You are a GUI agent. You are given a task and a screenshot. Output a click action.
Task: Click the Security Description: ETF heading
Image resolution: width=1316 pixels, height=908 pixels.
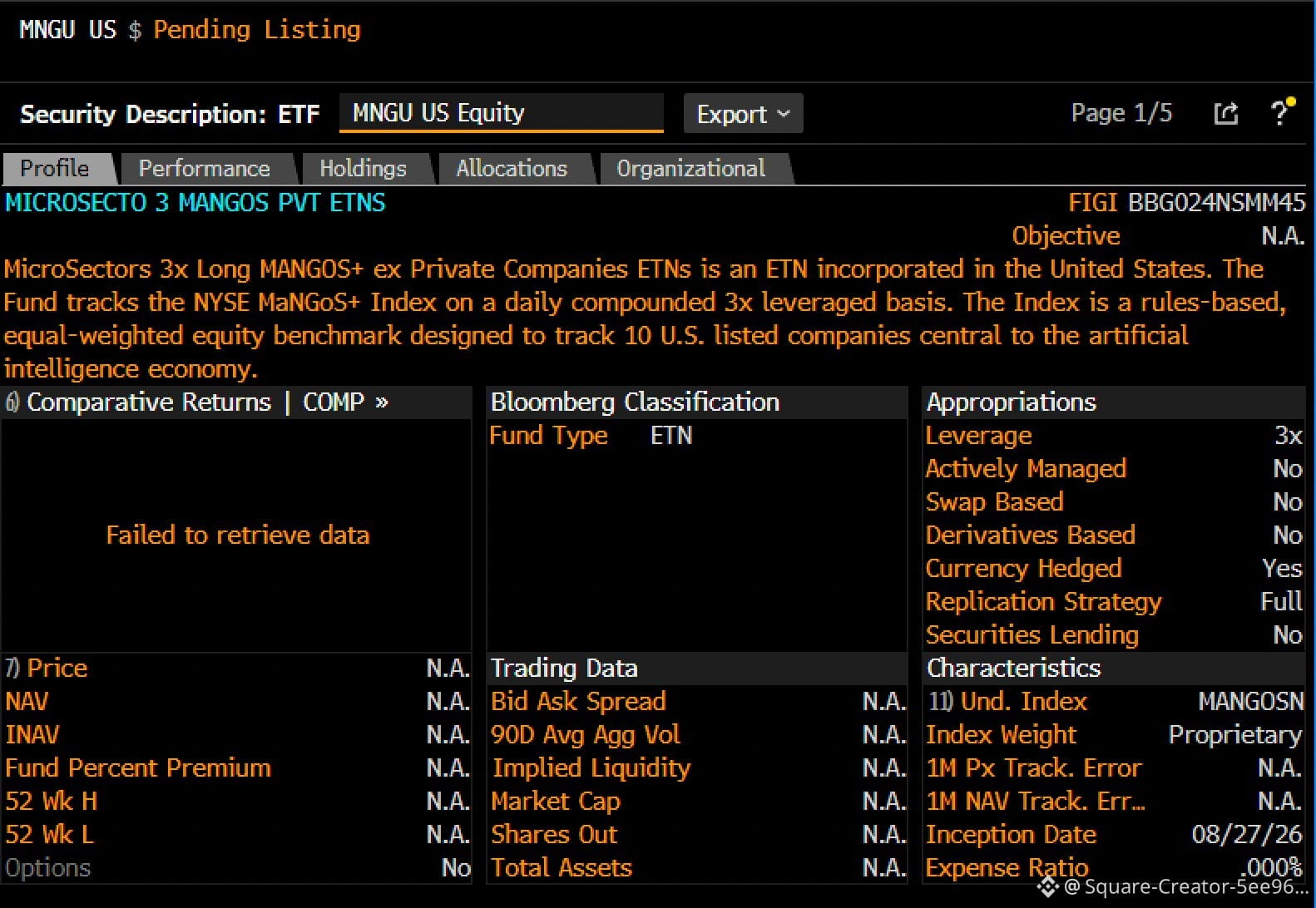(170, 114)
